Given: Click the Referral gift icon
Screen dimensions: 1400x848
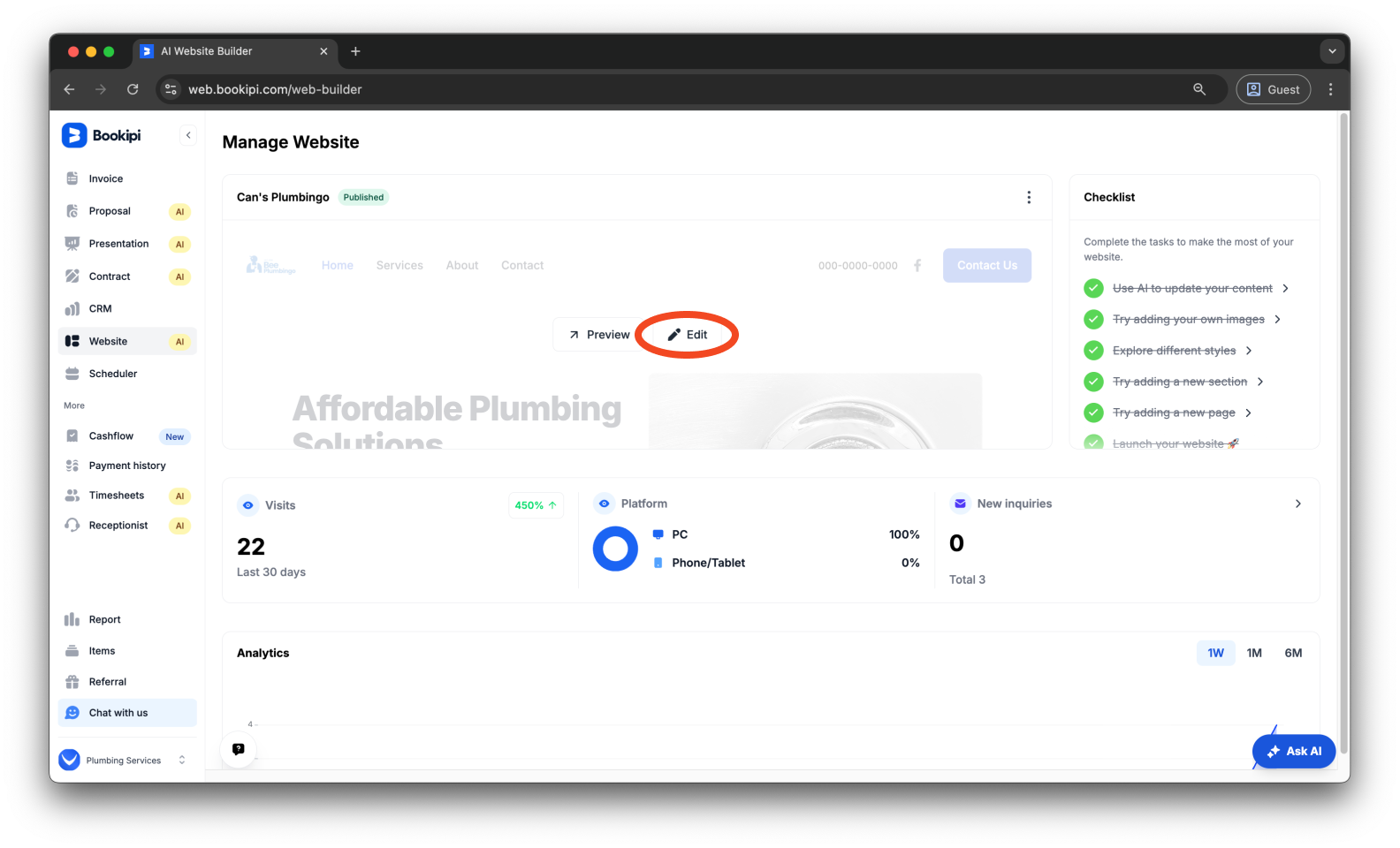Looking at the screenshot, I should point(72,682).
